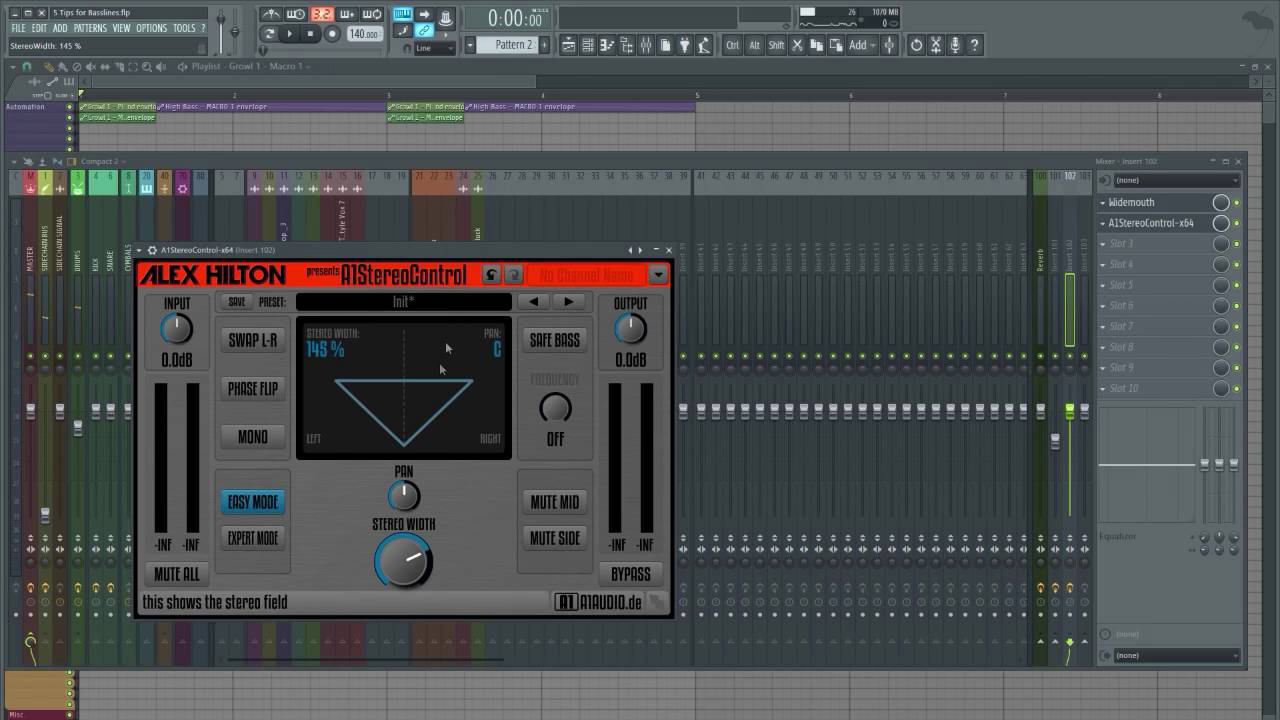
Task: Click MUTE MID button
Action: [x=555, y=502]
